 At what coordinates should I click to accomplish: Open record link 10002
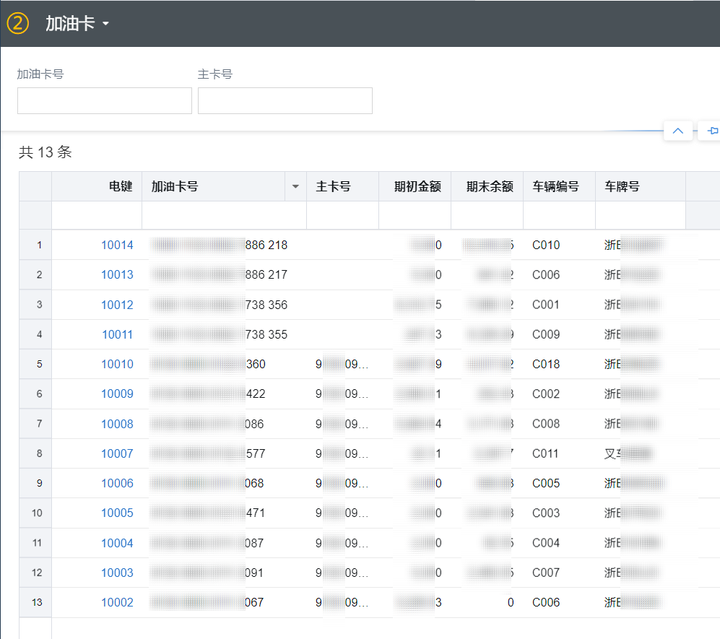[117, 602]
